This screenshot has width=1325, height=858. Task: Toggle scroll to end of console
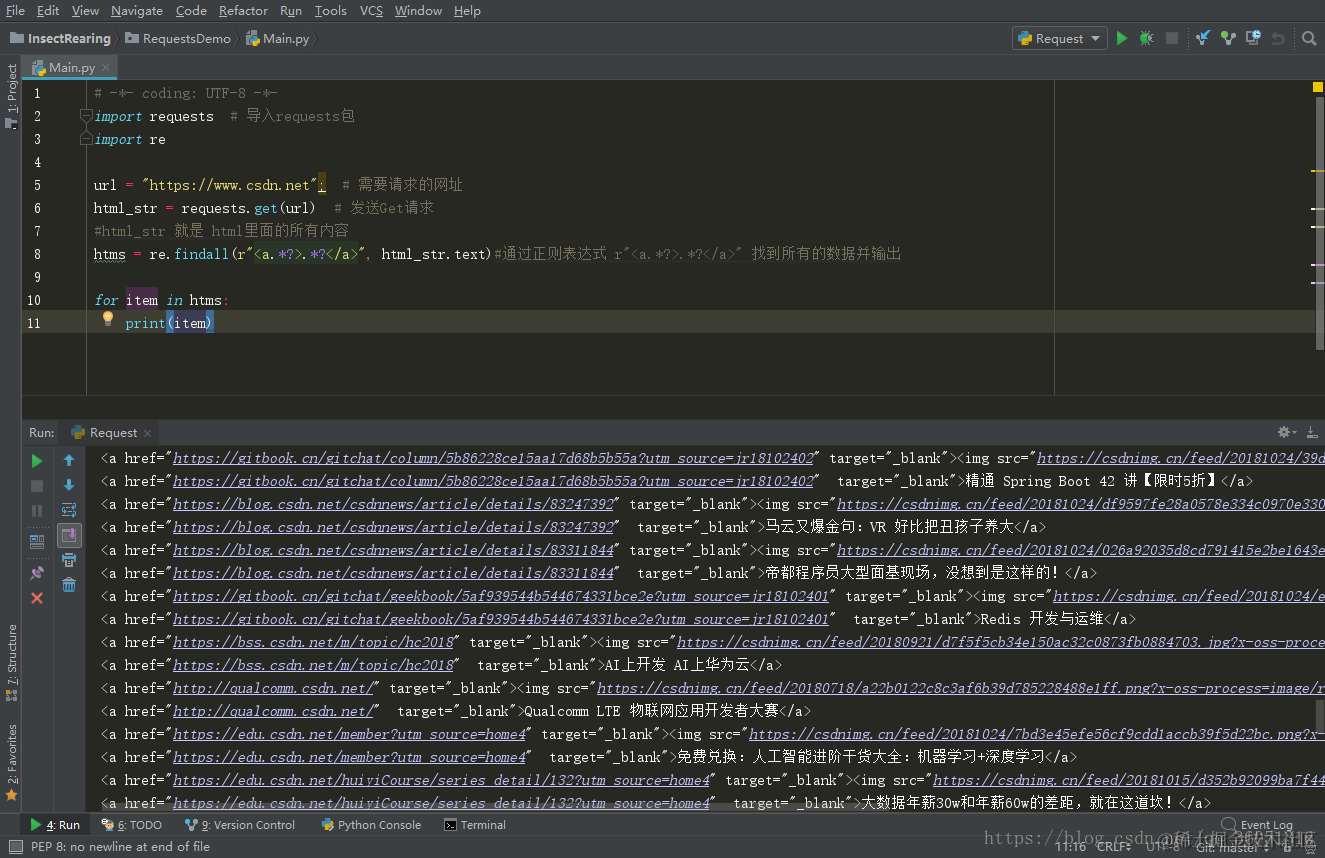point(69,535)
